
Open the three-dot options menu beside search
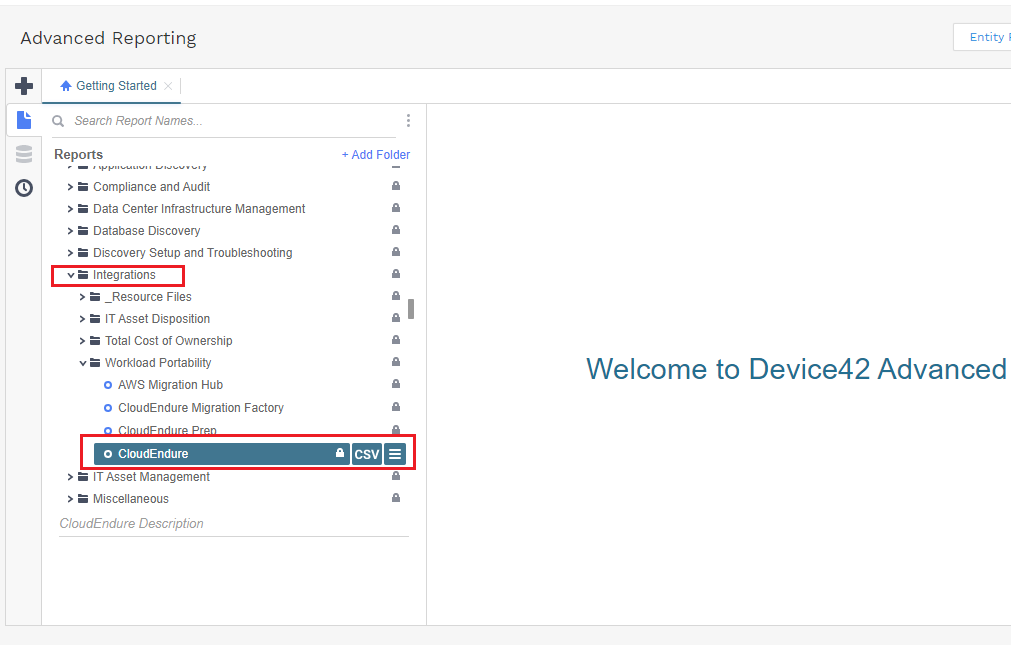(408, 121)
